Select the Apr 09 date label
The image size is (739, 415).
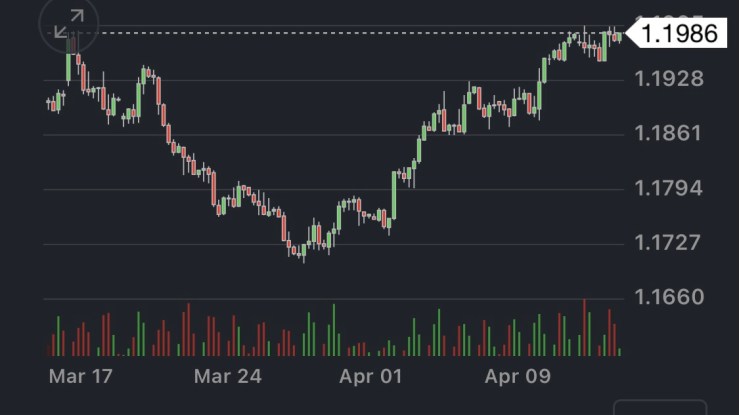pos(518,377)
